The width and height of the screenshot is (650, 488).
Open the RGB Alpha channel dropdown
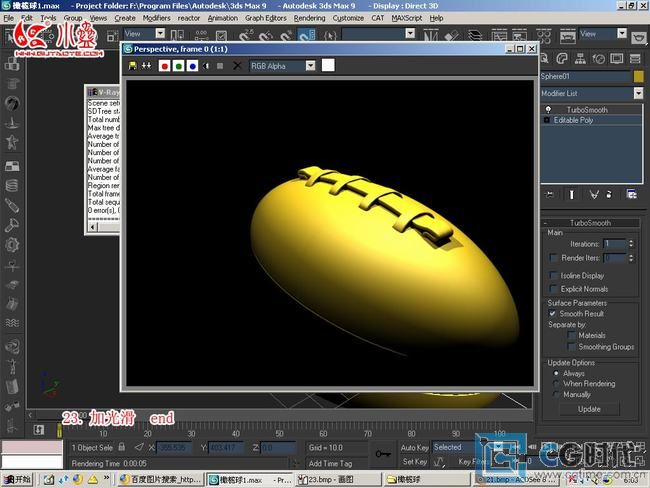tap(310, 66)
